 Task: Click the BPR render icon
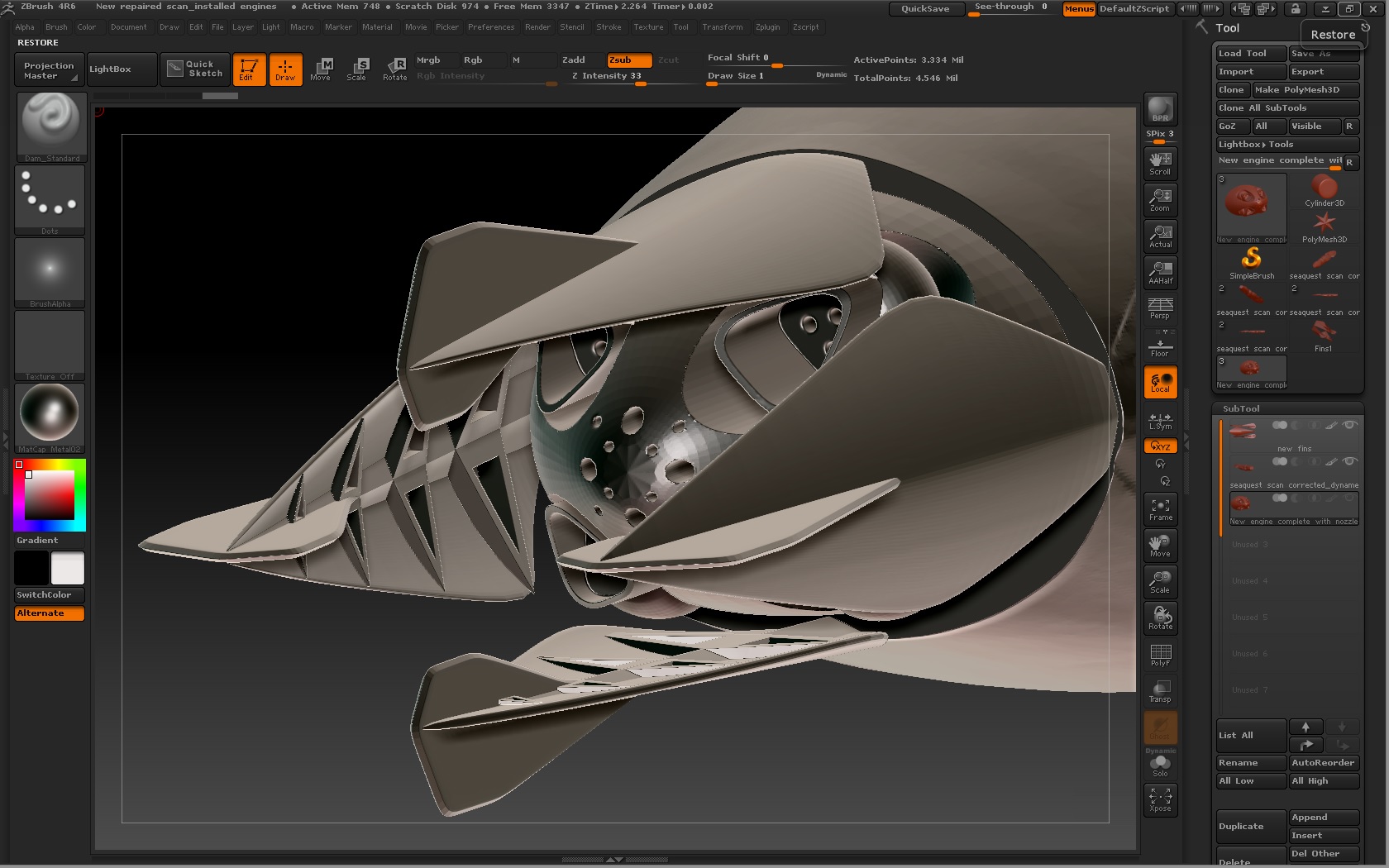click(1160, 110)
